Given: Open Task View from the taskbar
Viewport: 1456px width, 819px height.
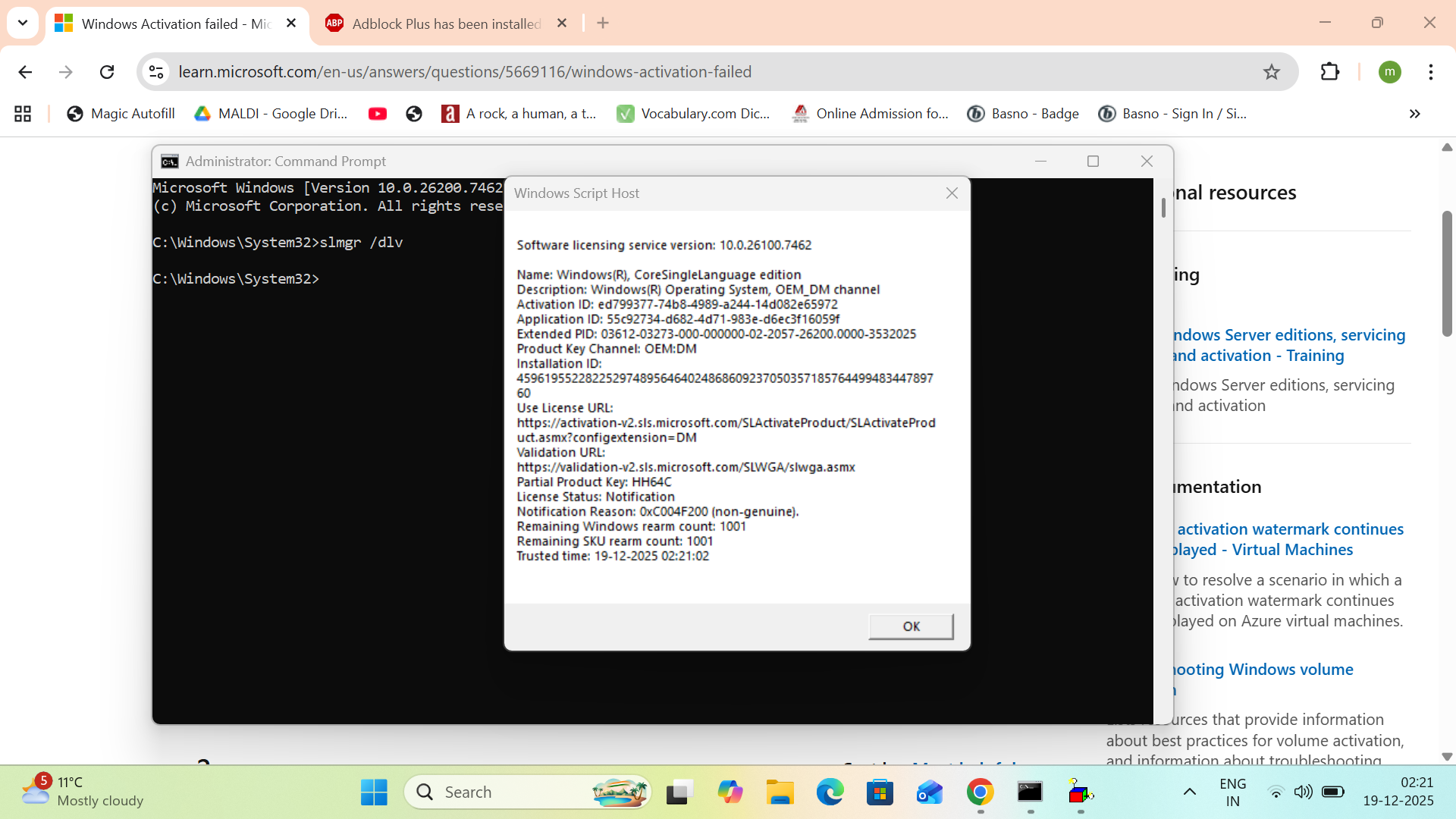Looking at the screenshot, I should pyautogui.click(x=679, y=791).
